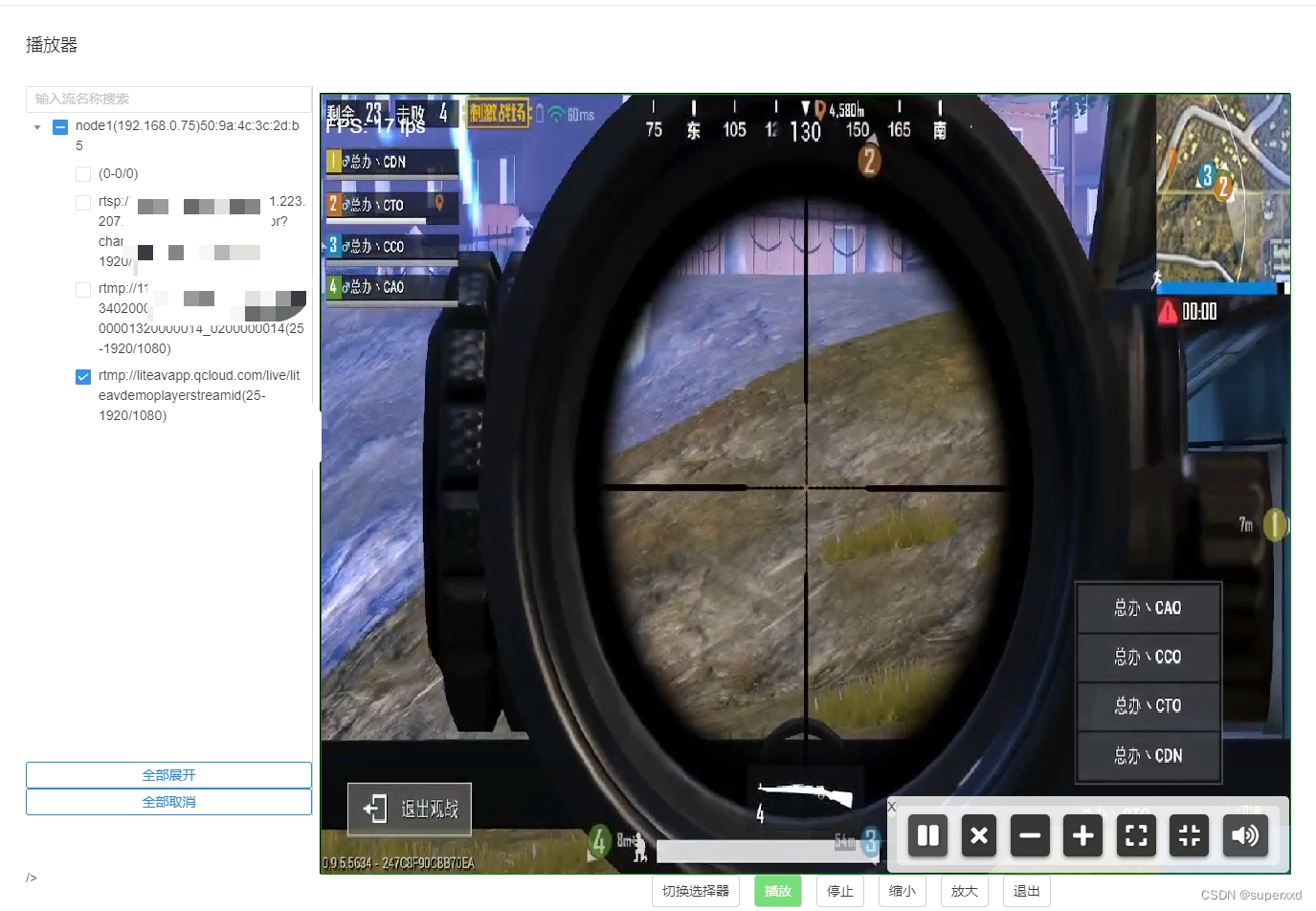Check the blurred rtmp stream checkbox
The width and height of the screenshot is (1316, 911).
(83, 289)
